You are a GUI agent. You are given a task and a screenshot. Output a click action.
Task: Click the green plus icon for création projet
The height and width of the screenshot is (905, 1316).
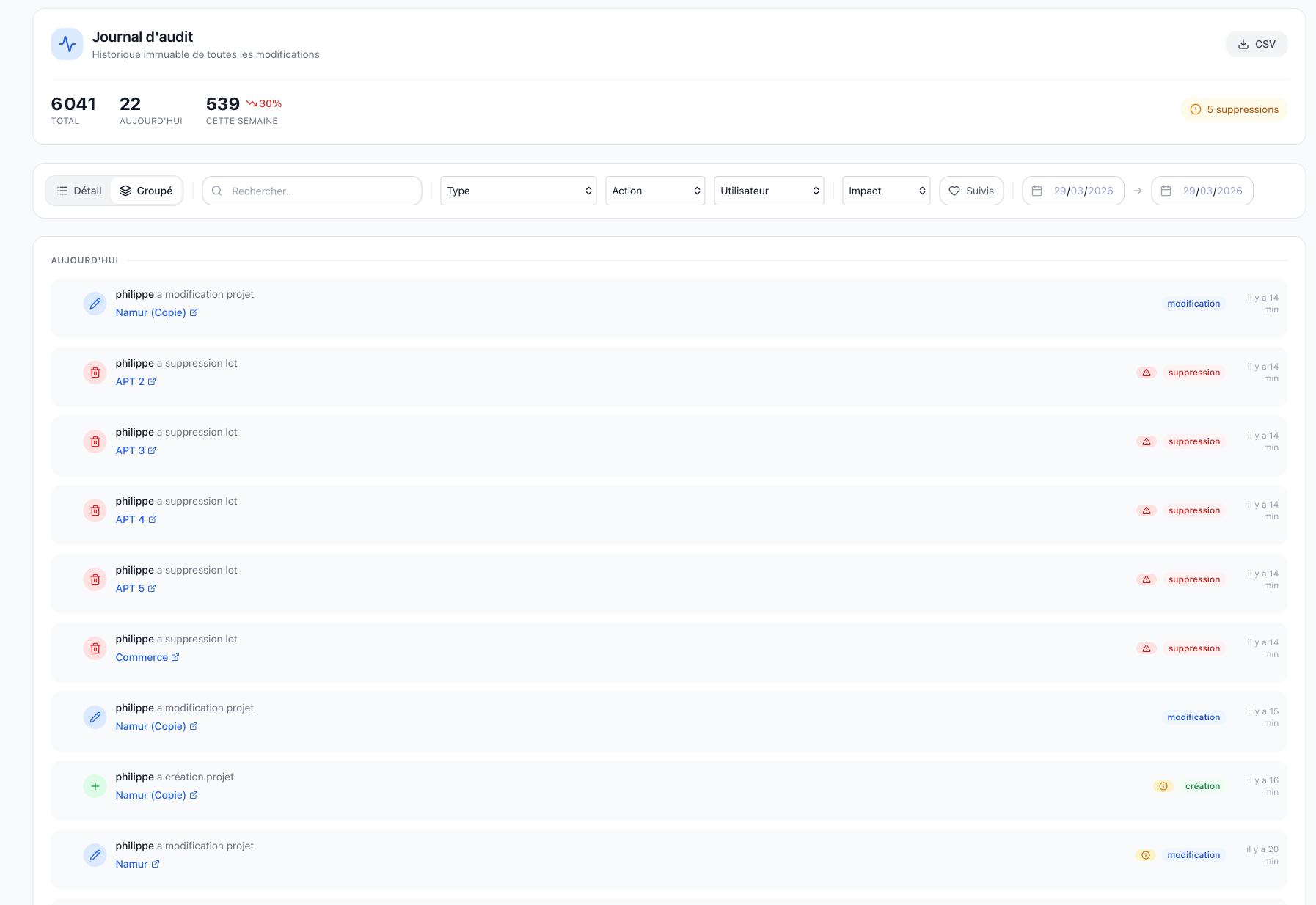[95, 786]
